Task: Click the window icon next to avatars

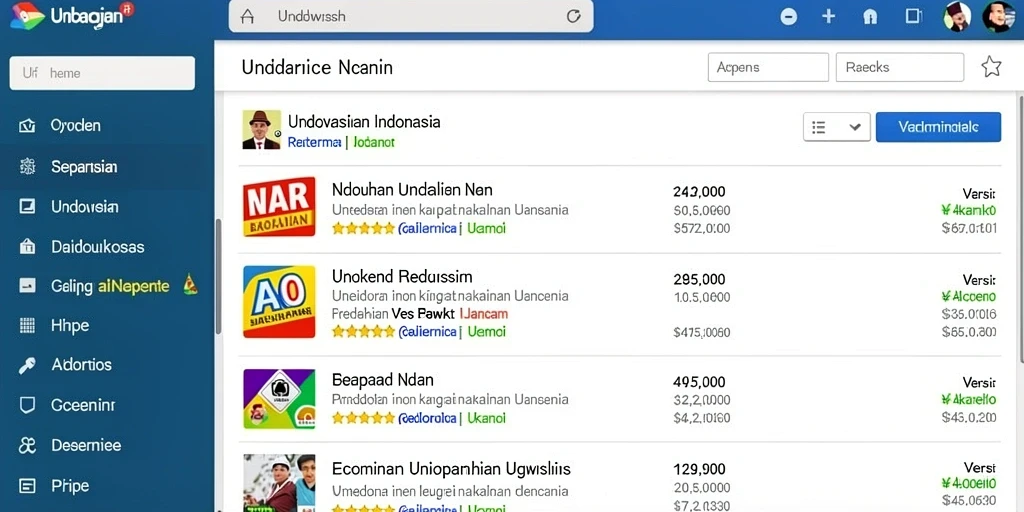Action: (x=912, y=16)
